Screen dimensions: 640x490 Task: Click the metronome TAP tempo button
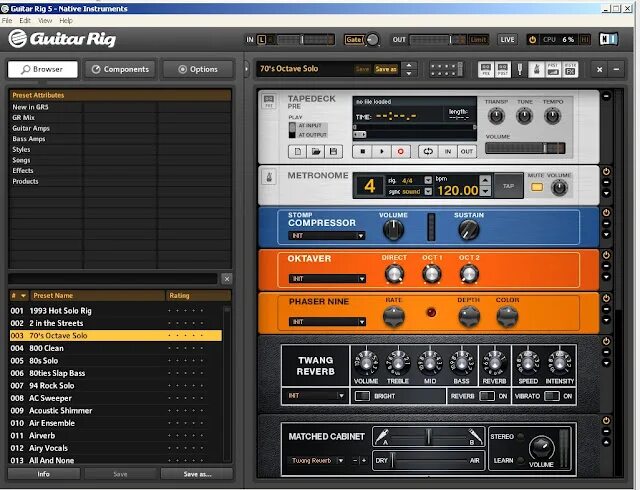[x=508, y=186]
